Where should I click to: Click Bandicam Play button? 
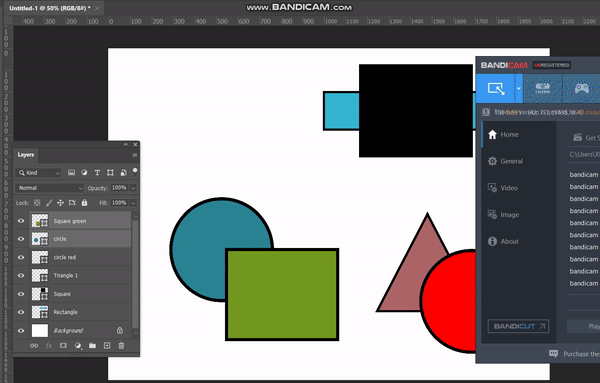pos(584,326)
